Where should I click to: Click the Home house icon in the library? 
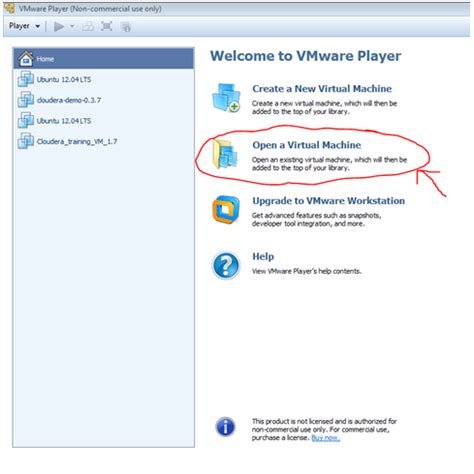coord(26,59)
